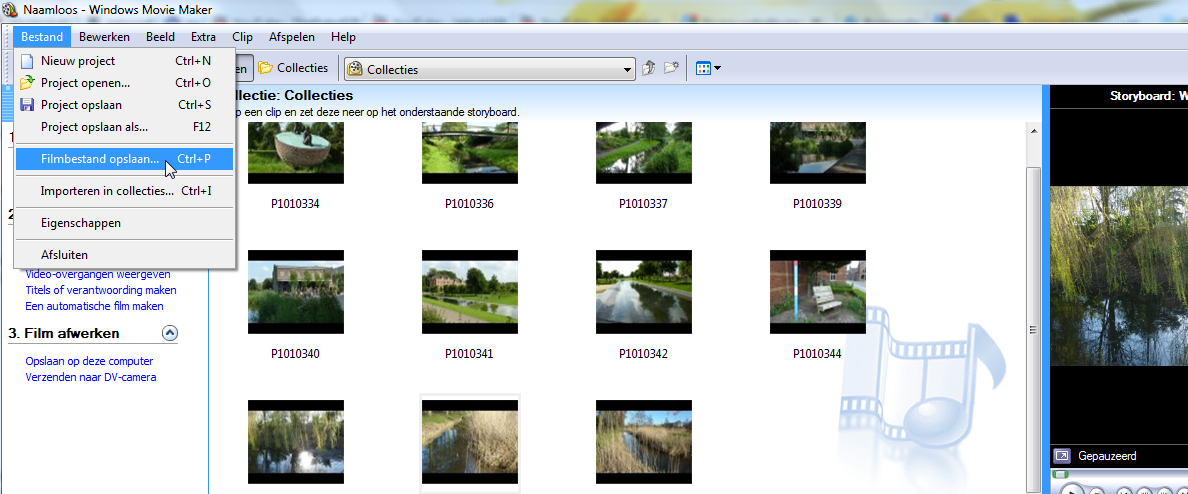The height and width of the screenshot is (494, 1188).
Task: Create new collection folder icon
Action: pyautogui.click(x=671, y=69)
